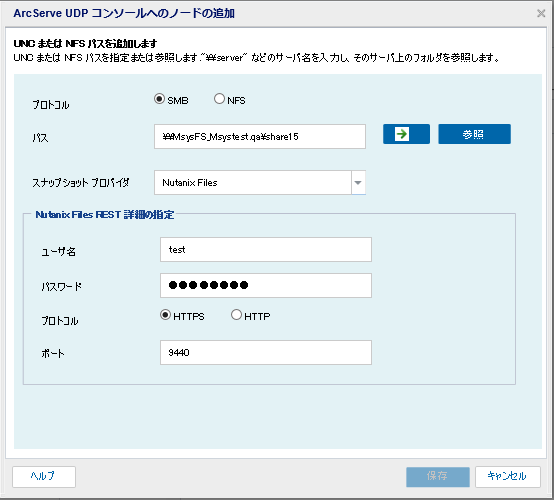The height and width of the screenshot is (500, 554).
Task: Click the 保存 save button
Action: pos(438,477)
